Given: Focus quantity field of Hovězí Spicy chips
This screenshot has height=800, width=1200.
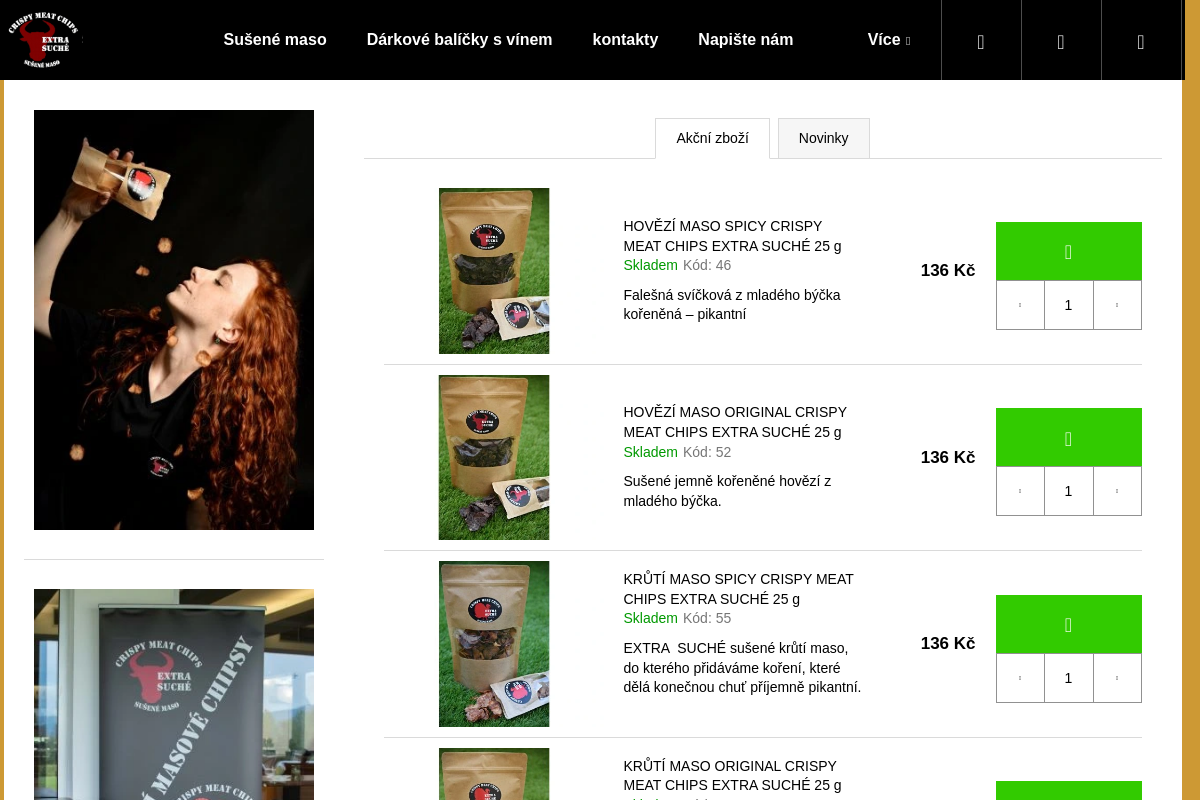Looking at the screenshot, I should [1068, 305].
